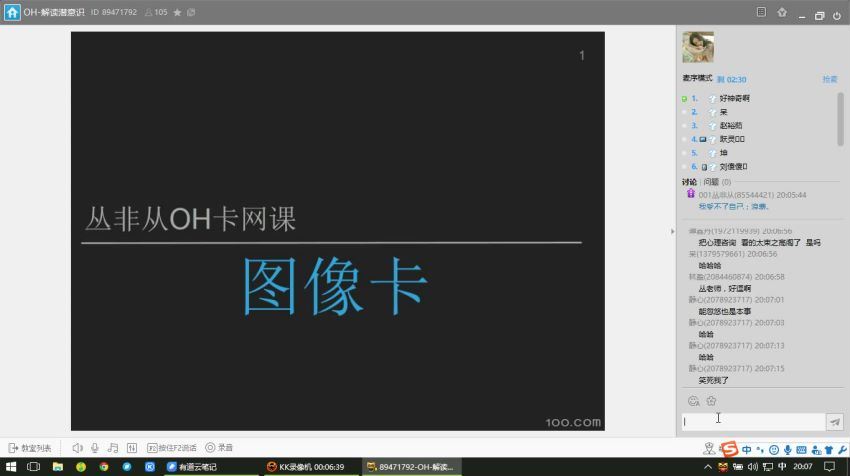The width and height of the screenshot is (850, 476).
Task: Open the Sogou wrench toolbox
Action: point(842,450)
